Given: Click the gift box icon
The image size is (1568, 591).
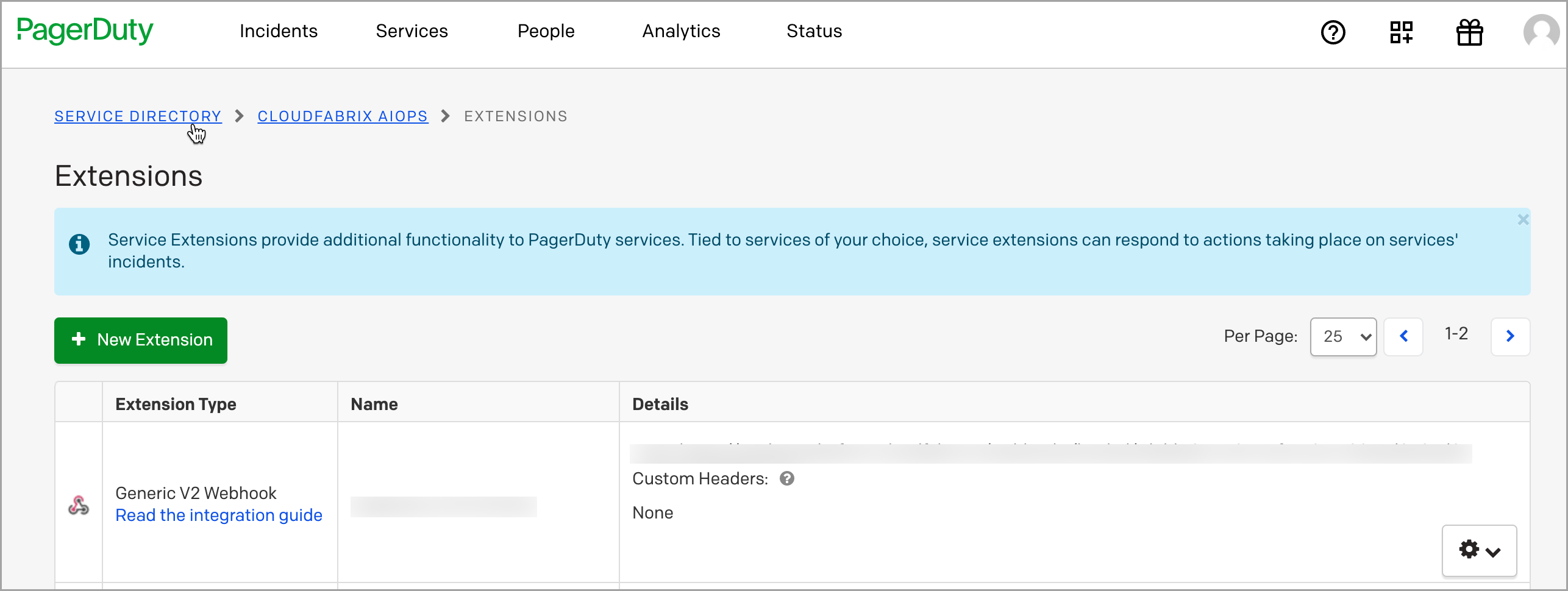Looking at the screenshot, I should [1470, 32].
